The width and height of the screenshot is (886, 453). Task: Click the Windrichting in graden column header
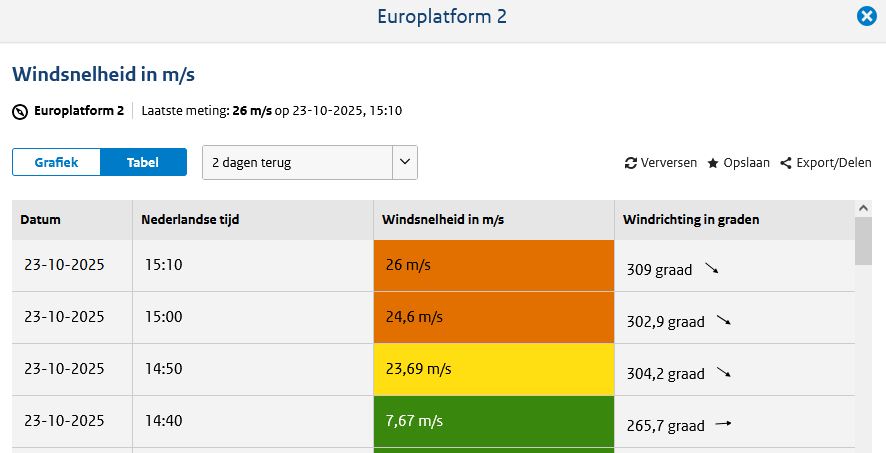(735, 220)
